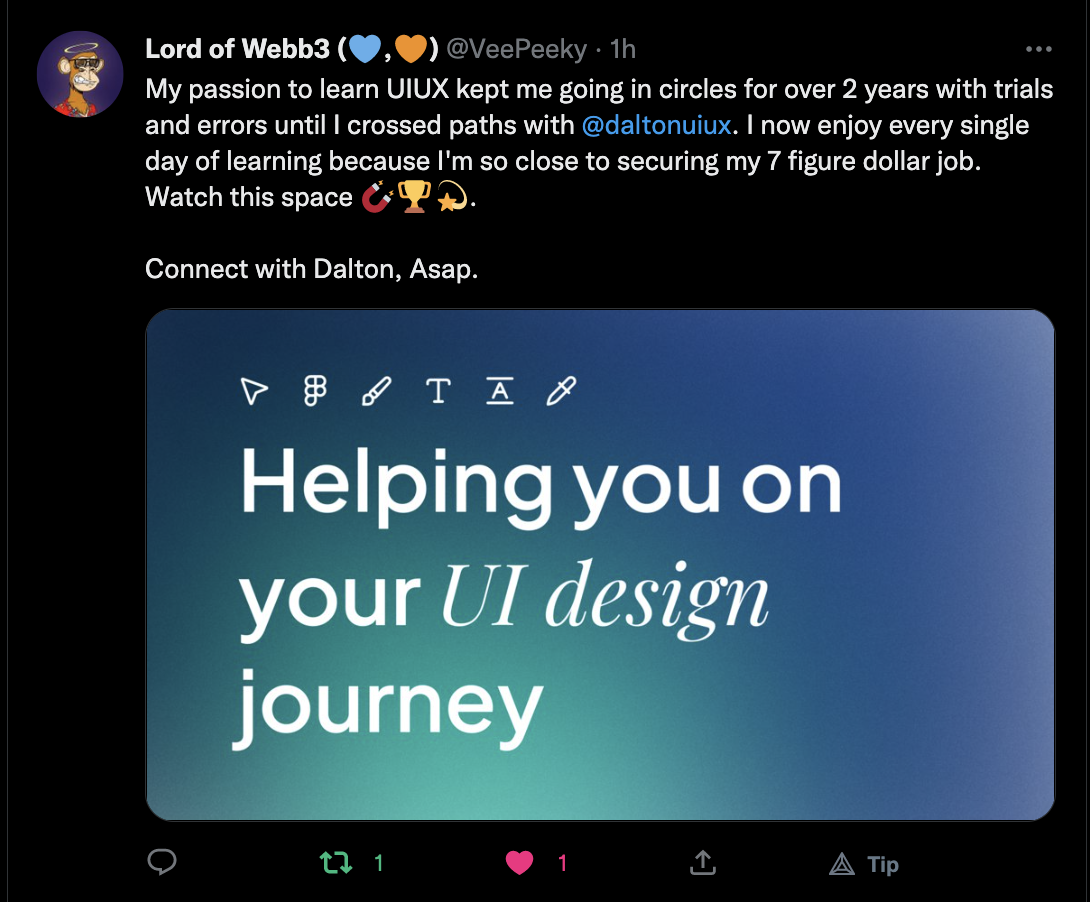The width and height of the screenshot is (1090, 902).
Task: Click the retweet count number
Action: [x=379, y=863]
